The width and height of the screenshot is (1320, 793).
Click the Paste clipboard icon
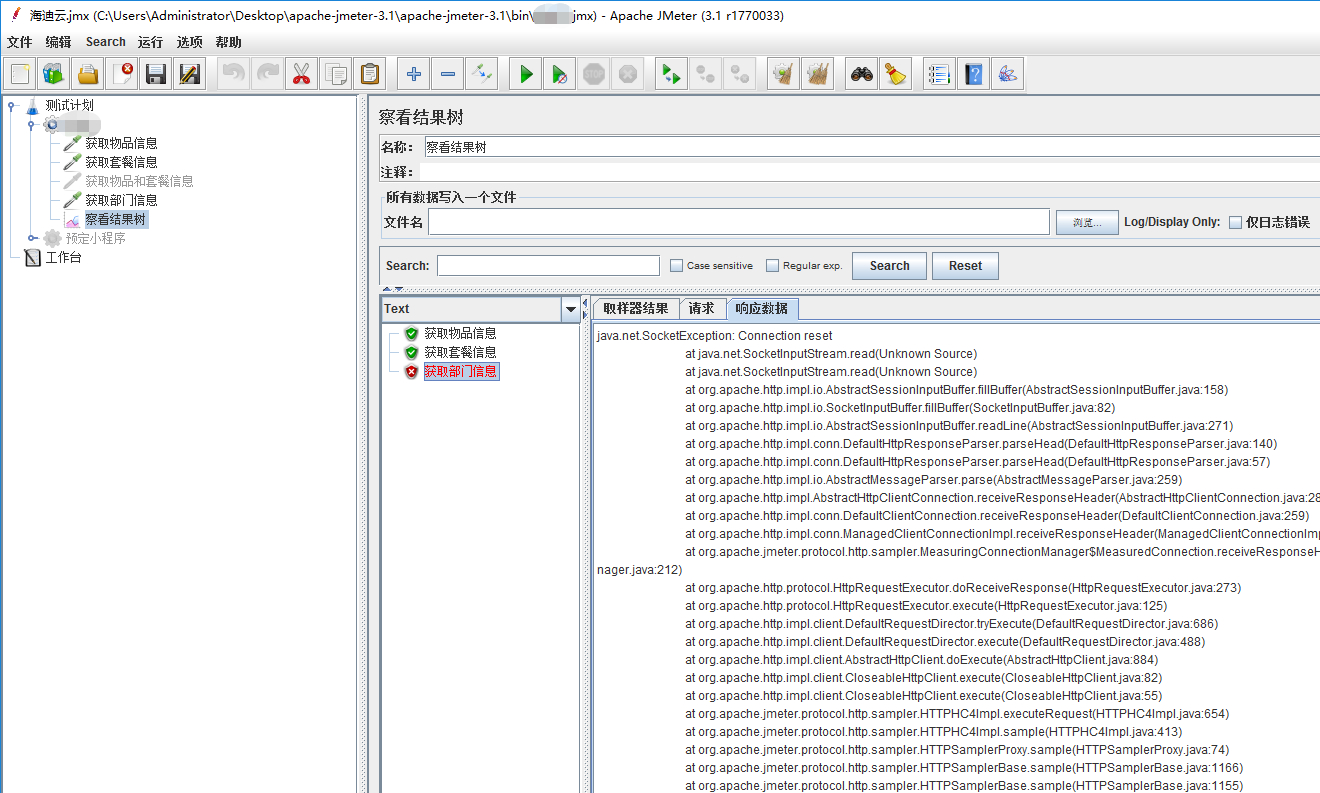[x=369, y=74]
